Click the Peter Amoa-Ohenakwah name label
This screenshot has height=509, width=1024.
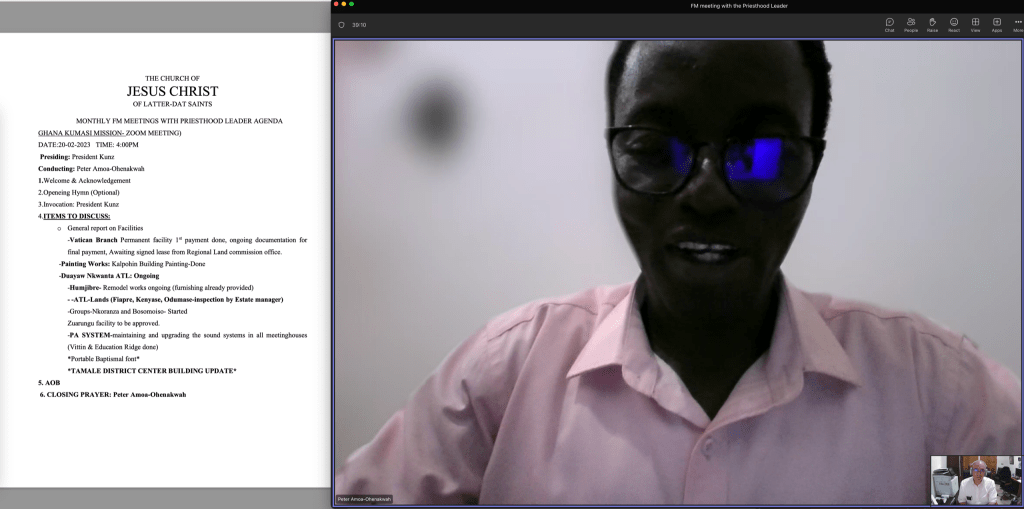[364, 498]
